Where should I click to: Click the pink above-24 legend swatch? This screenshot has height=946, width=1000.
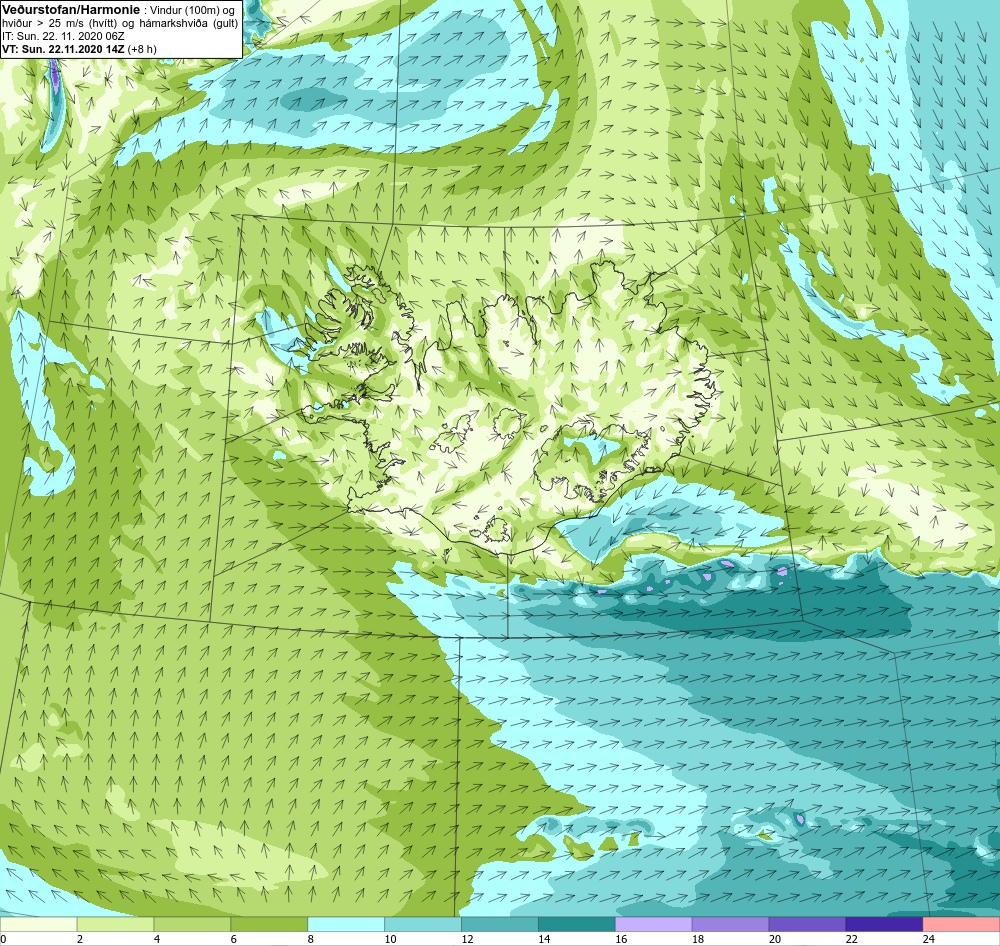pos(961,924)
